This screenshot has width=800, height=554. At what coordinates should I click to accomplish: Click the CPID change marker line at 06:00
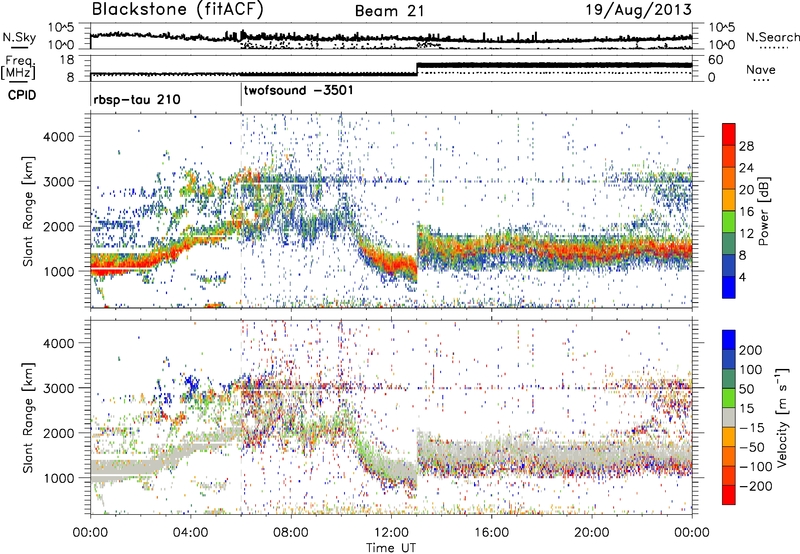241,95
